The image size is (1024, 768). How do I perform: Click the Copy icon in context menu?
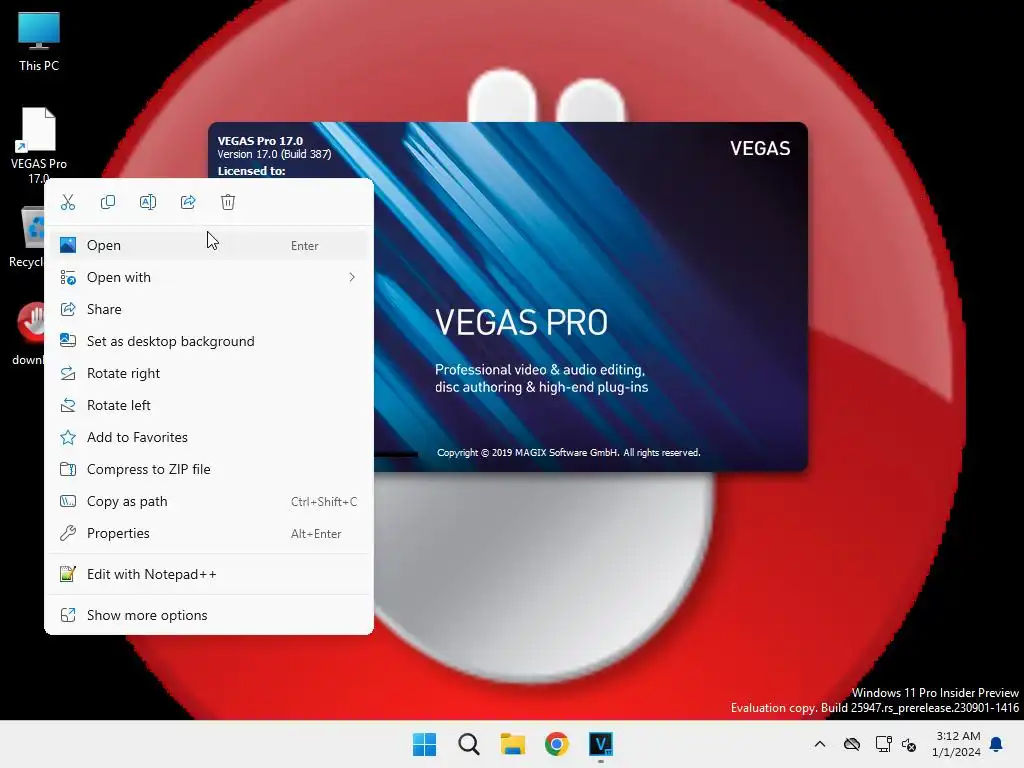tap(108, 202)
